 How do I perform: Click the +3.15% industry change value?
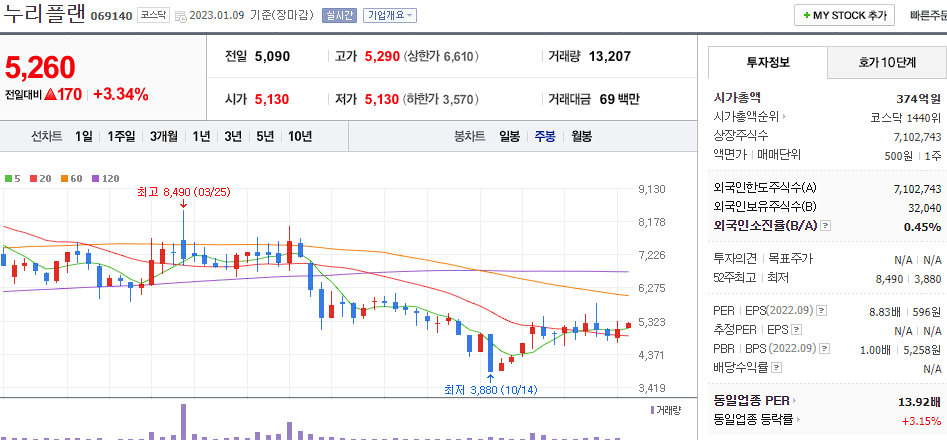(x=921, y=421)
